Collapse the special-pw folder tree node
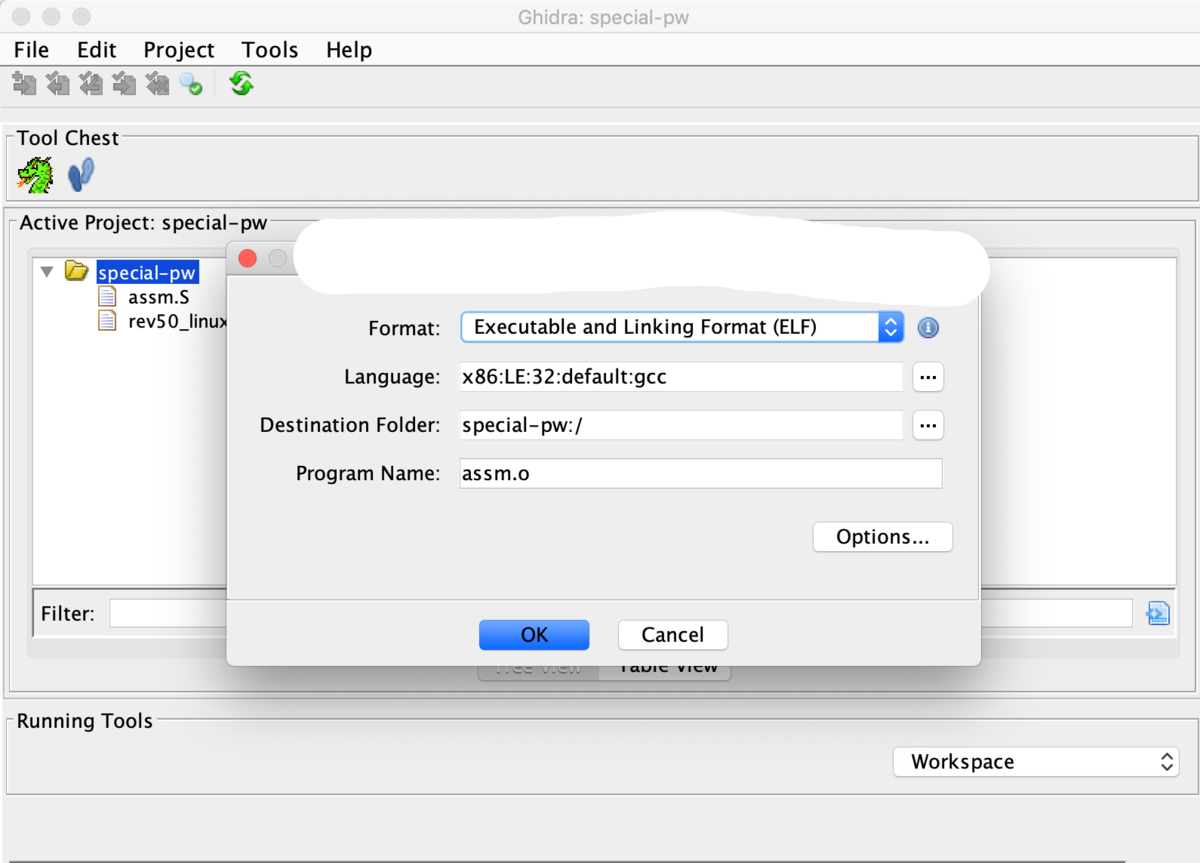 click(46, 272)
